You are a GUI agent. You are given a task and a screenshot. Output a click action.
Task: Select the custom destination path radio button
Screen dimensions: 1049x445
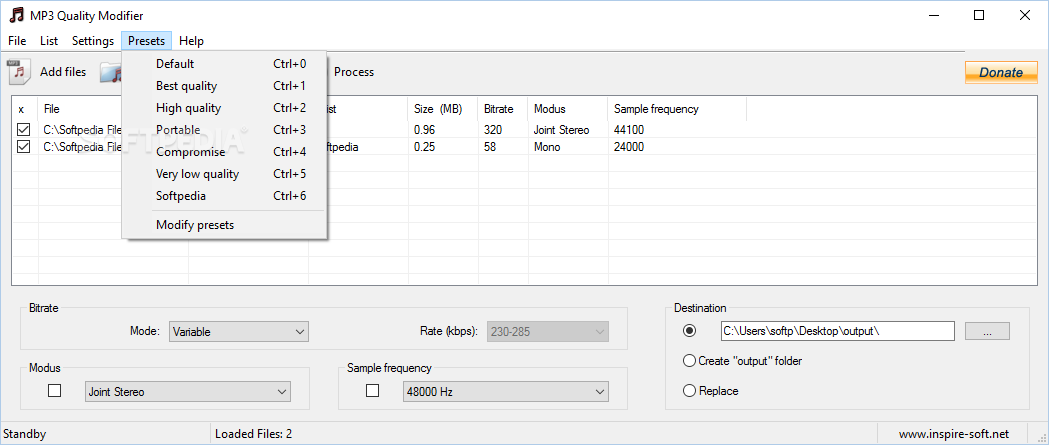click(x=690, y=331)
